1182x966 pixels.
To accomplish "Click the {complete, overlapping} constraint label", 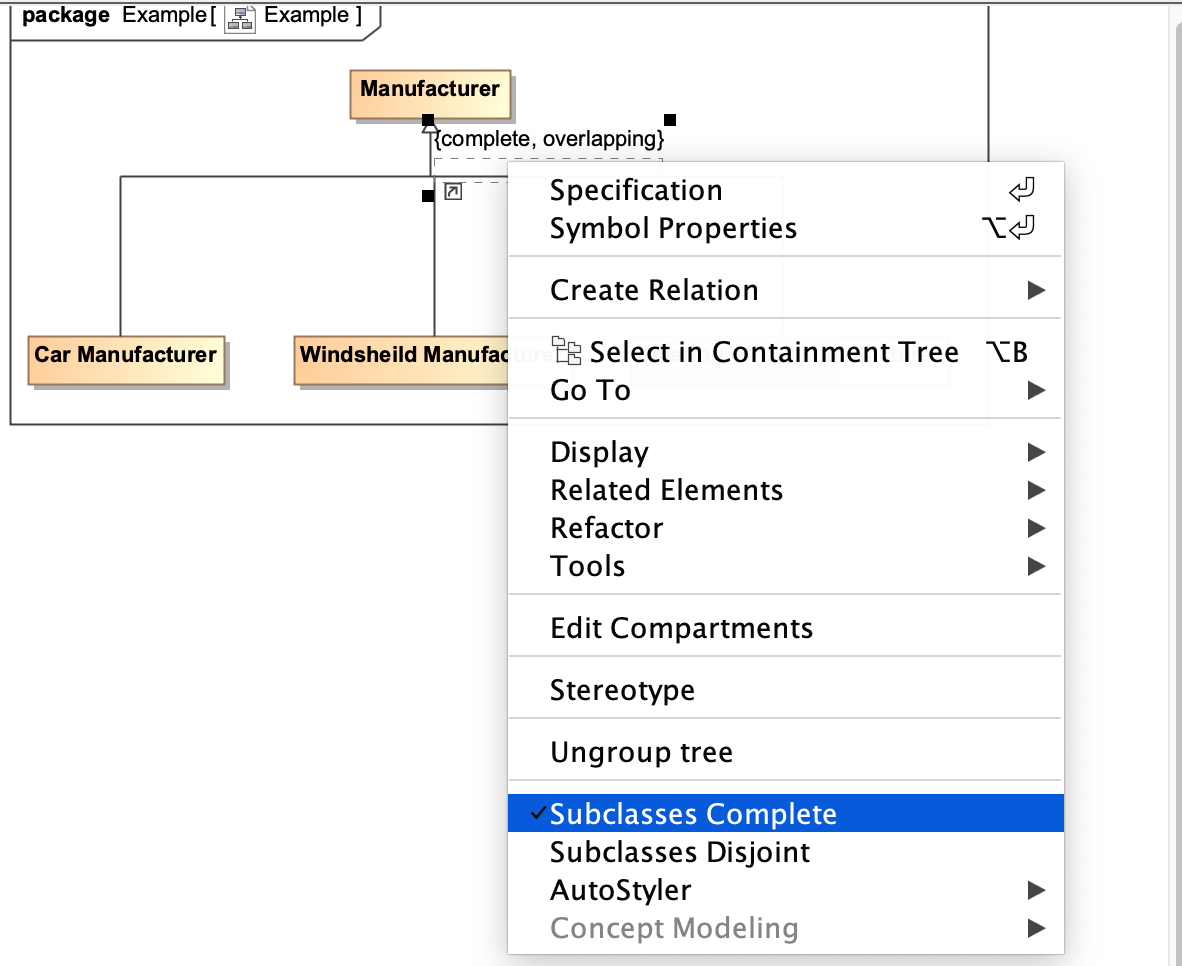I will 550,139.
